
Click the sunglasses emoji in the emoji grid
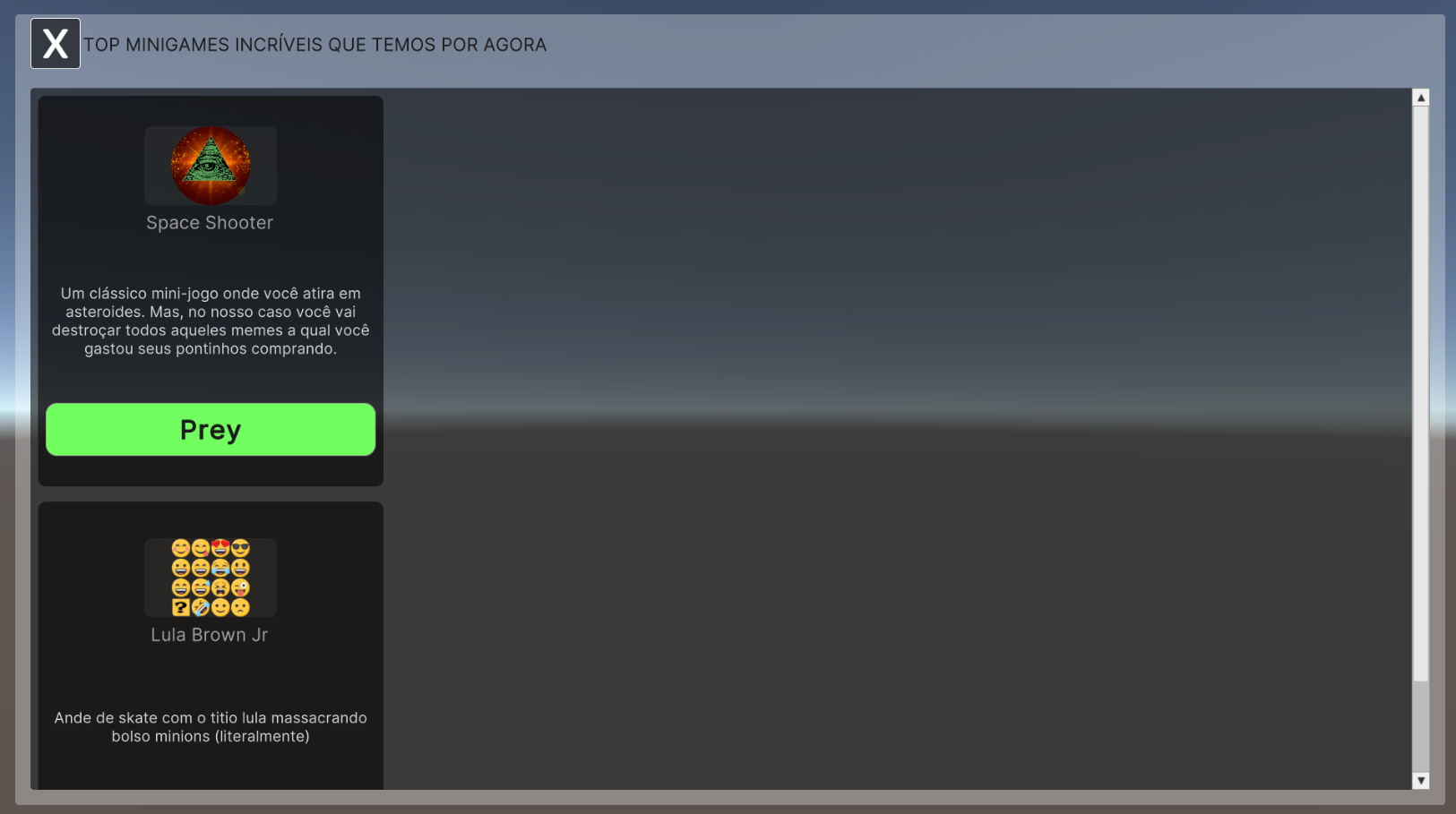pyautogui.click(x=240, y=548)
